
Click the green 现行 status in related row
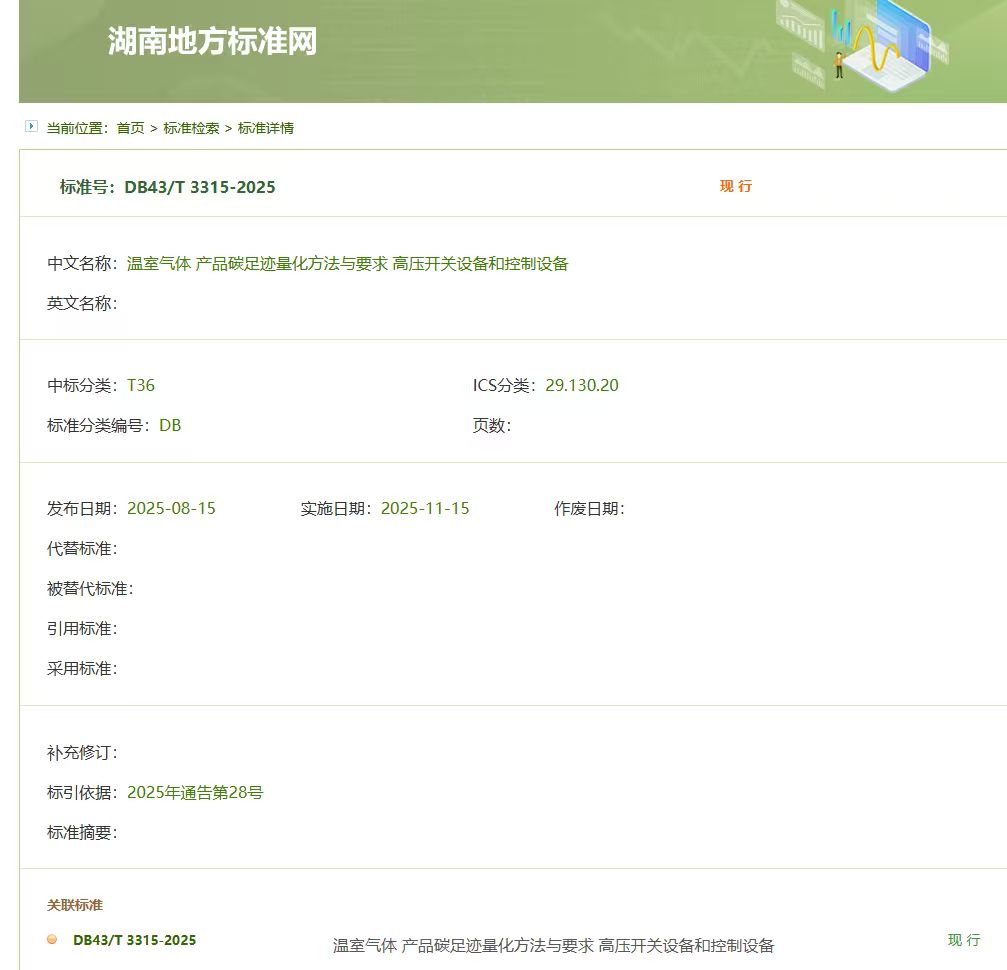tap(964, 940)
